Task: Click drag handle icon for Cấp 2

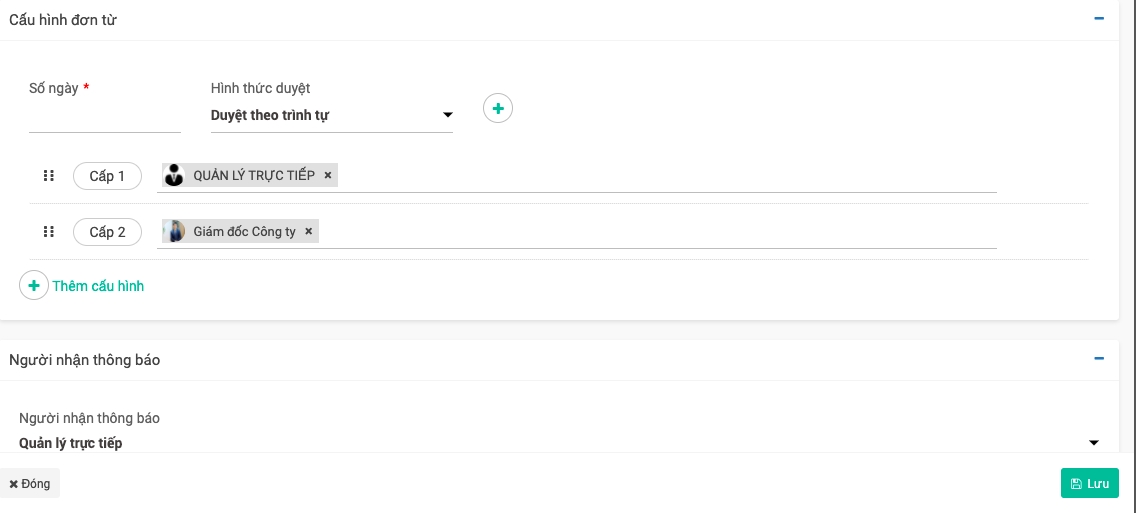Action: coord(48,232)
